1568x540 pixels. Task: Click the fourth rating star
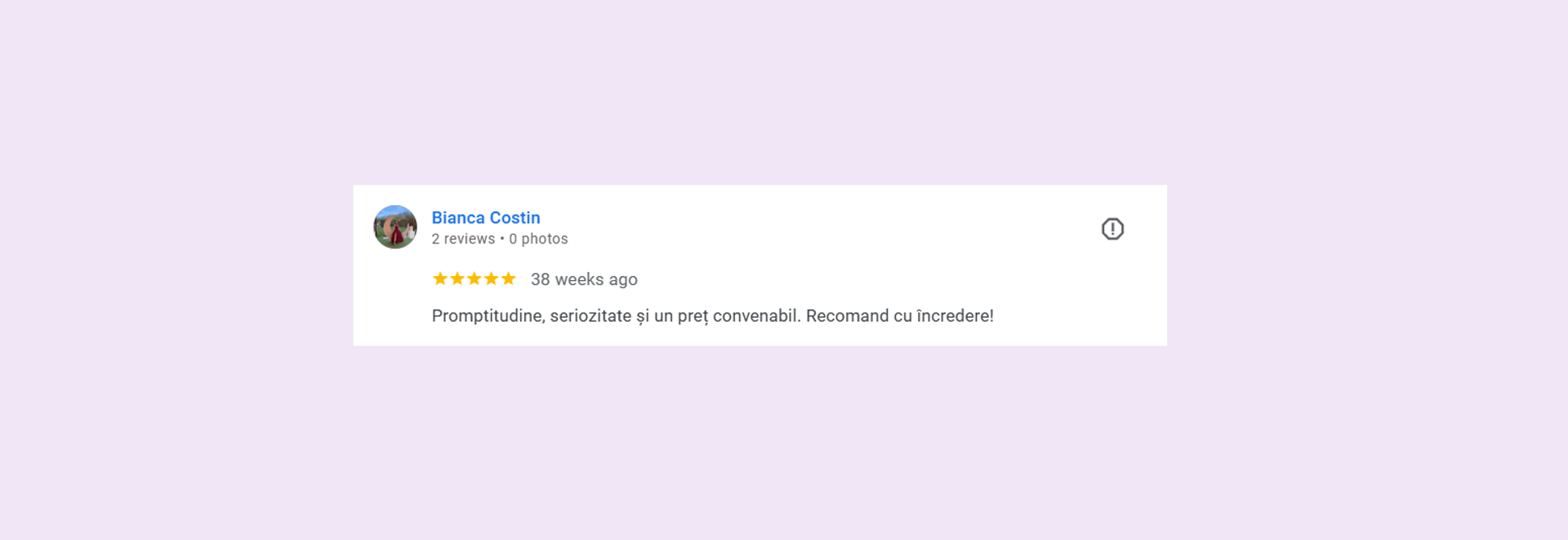tap(492, 279)
